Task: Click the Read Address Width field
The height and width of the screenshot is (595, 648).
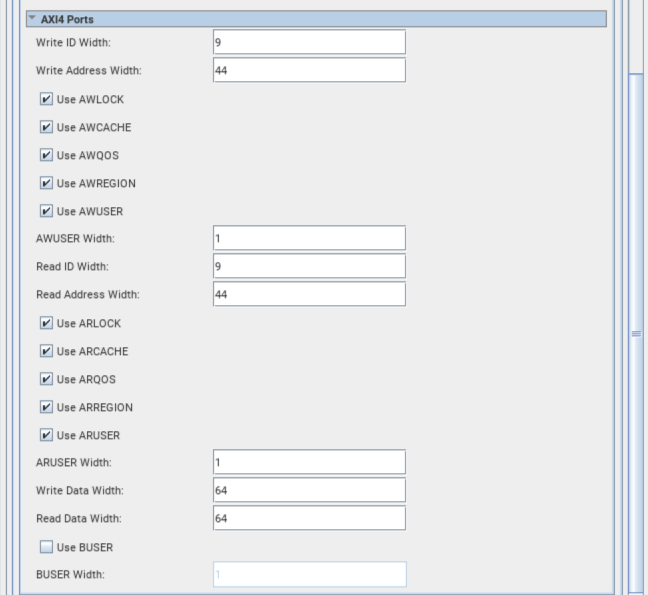Action: pos(309,294)
